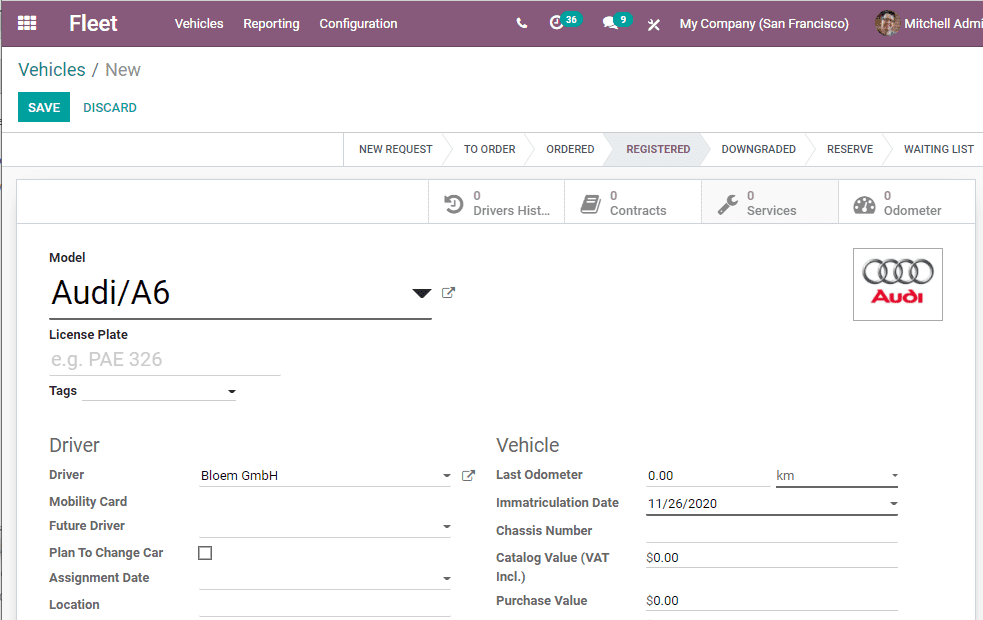This screenshot has height=620, width=983.
Task: Select the Registered status
Action: pyautogui.click(x=658, y=149)
